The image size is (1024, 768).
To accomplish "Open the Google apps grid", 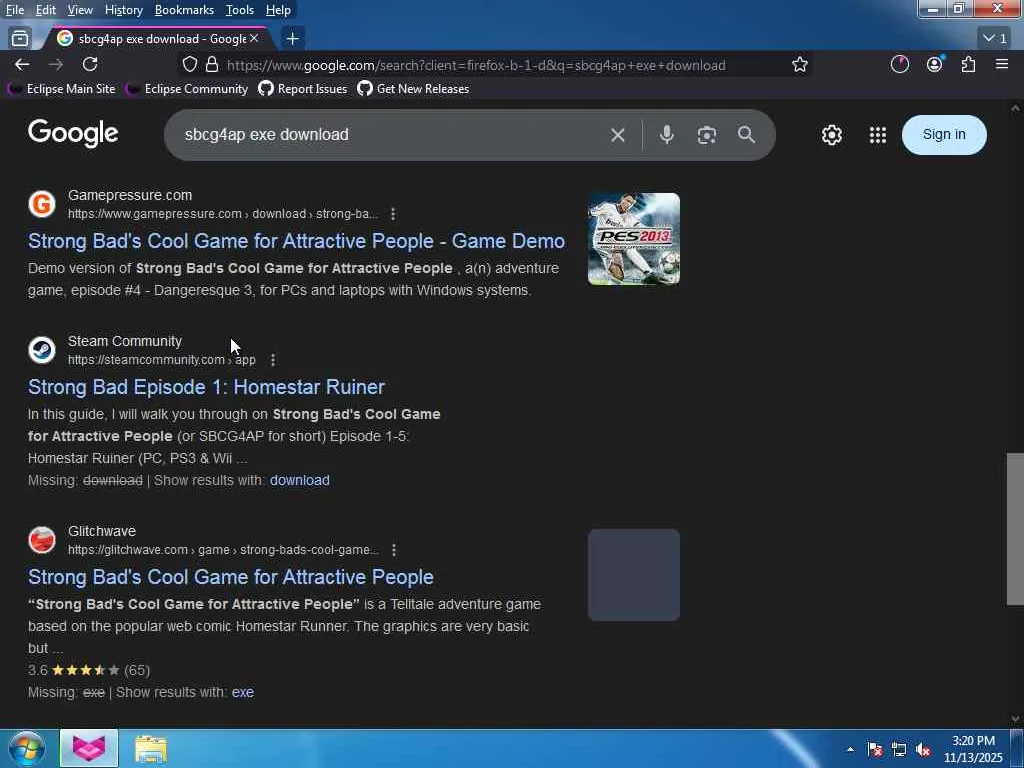I will coord(878,135).
